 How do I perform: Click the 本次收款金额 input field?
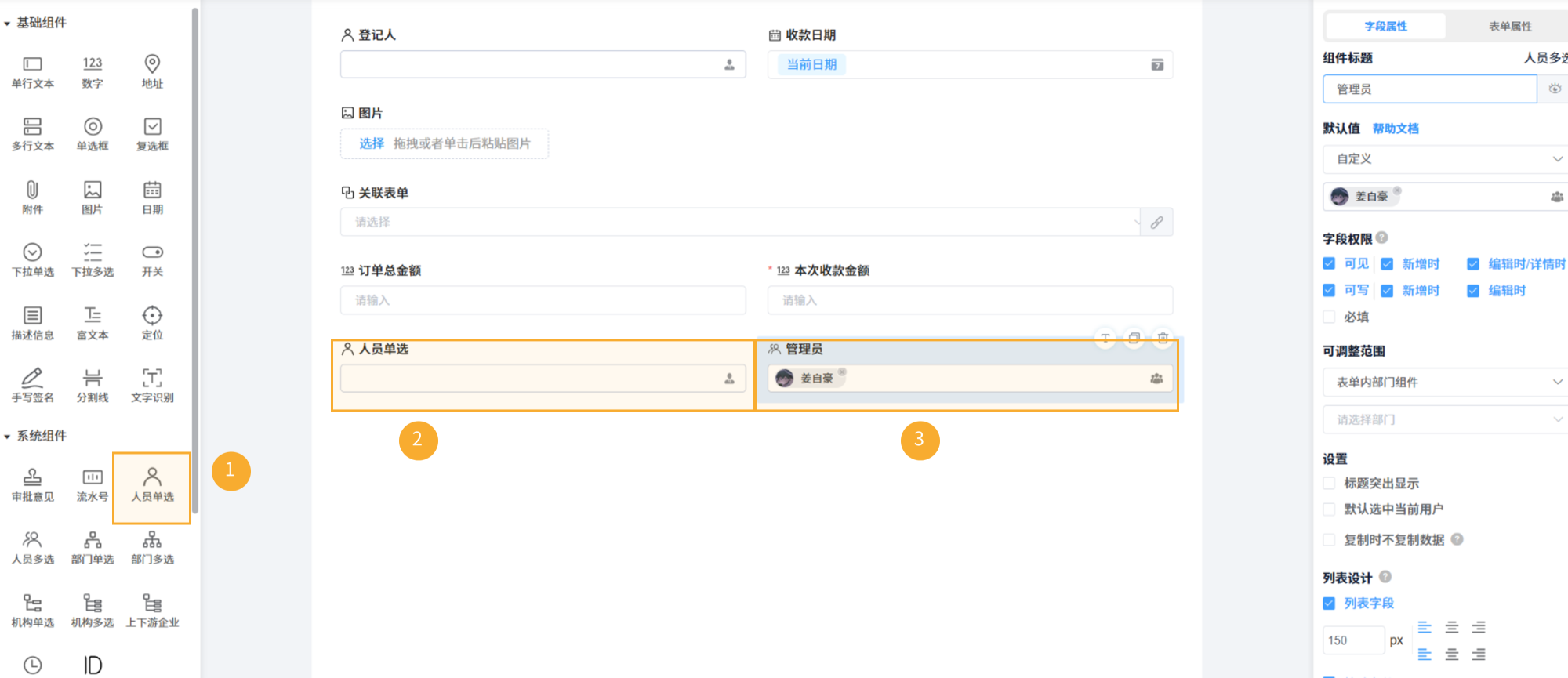pyautogui.click(x=970, y=300)
